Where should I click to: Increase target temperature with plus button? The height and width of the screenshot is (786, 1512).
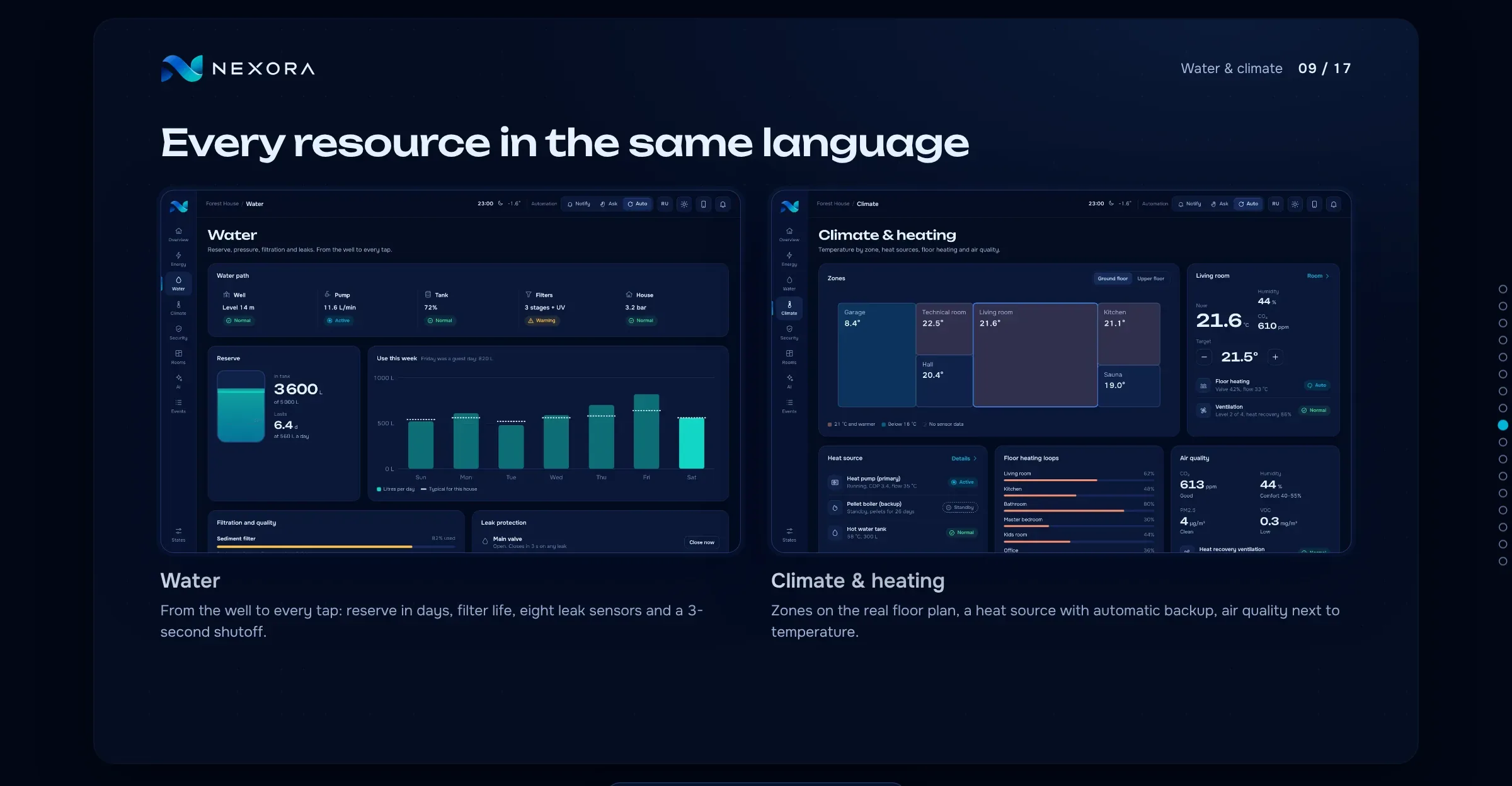pos(1275,357)
